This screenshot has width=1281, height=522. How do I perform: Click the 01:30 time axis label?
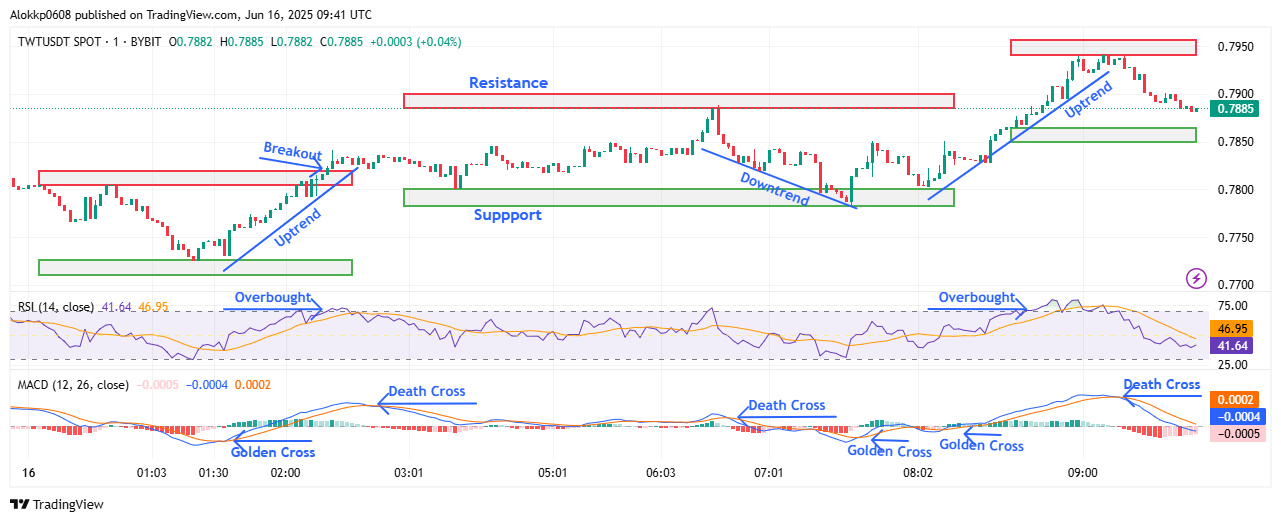pos(213,471)
